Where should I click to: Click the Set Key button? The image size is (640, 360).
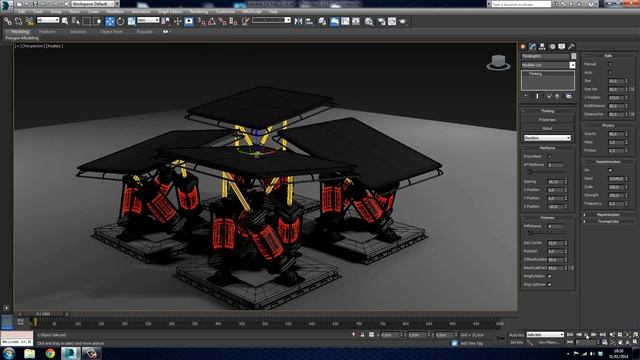tap(517, 342)
